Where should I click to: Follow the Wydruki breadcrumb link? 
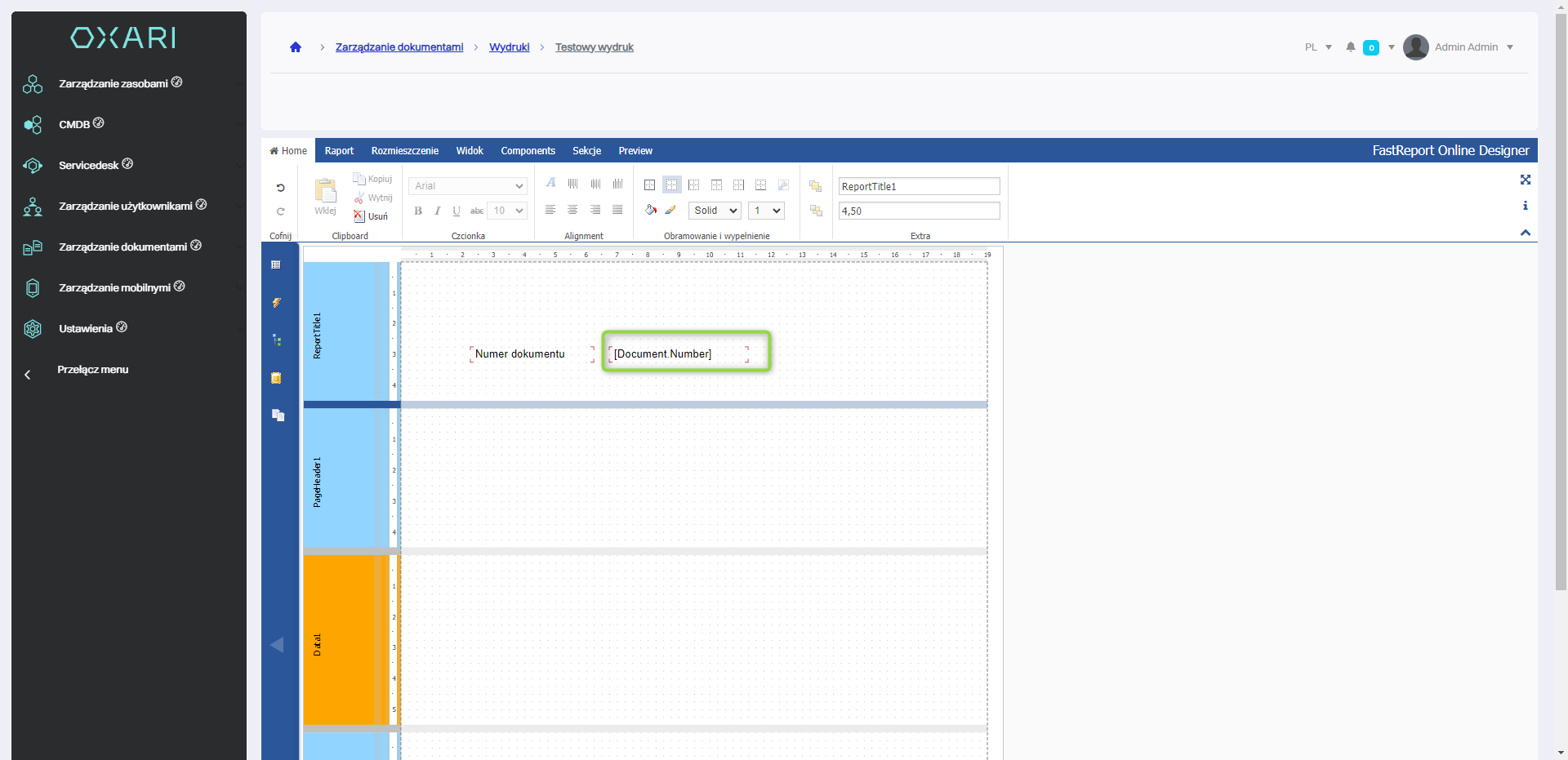click(509, 47)
